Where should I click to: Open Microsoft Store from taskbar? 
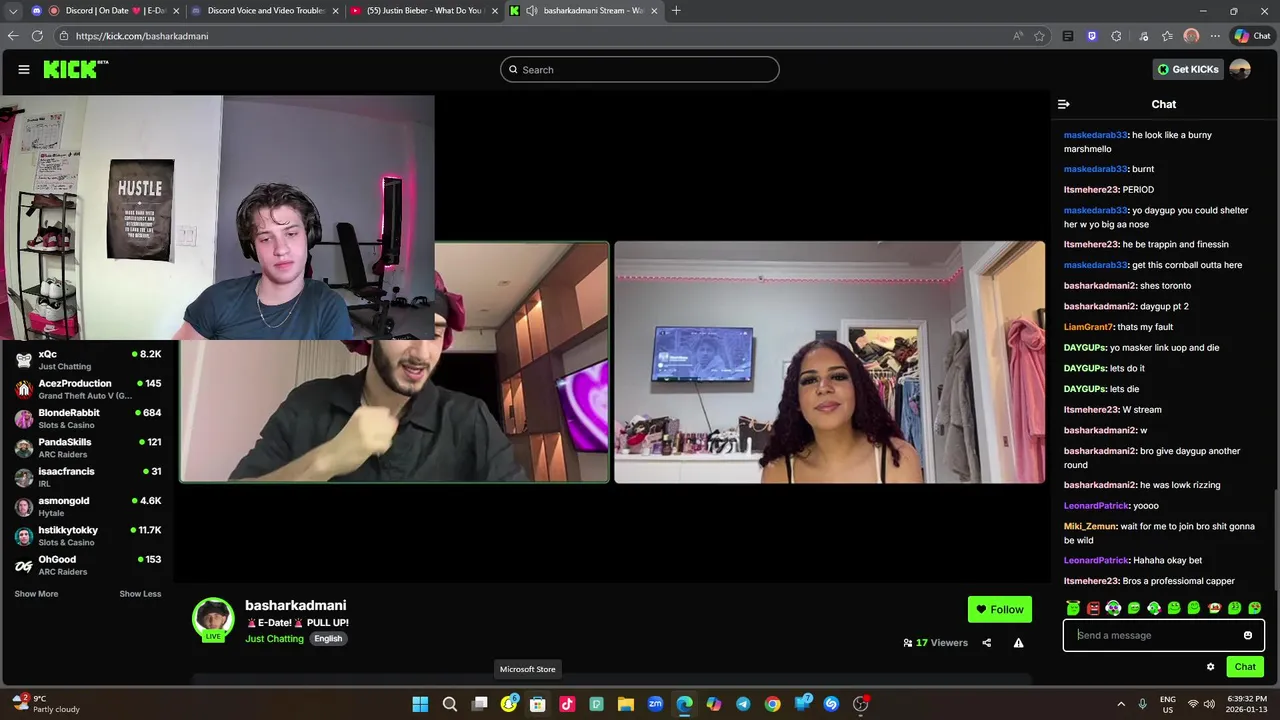click(x=538, y=704)
